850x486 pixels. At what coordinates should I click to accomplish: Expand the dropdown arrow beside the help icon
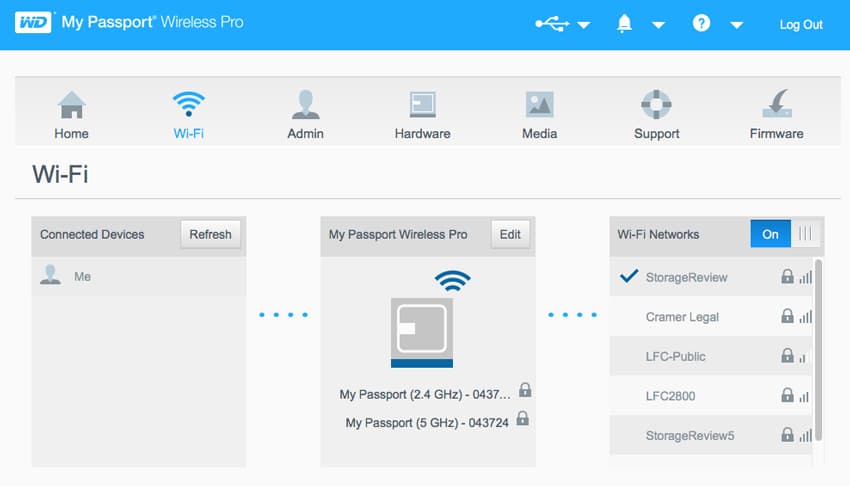tap(736, 25)
